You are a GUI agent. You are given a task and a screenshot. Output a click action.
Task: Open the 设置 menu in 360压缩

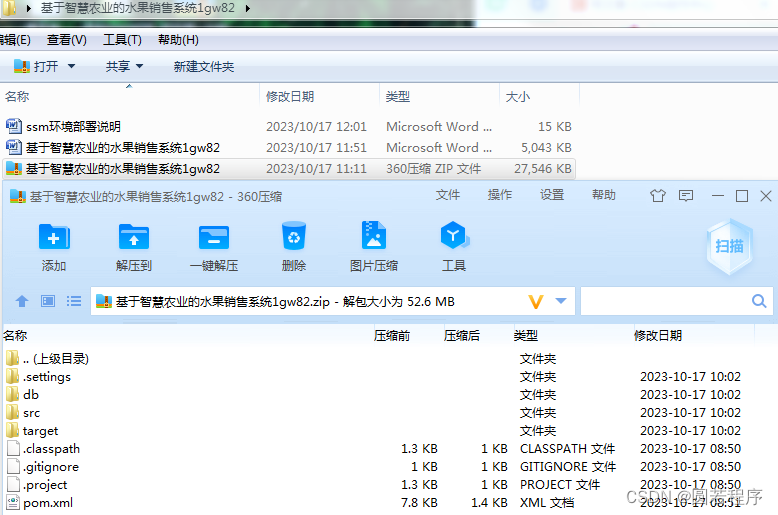[x=552, y=195]
